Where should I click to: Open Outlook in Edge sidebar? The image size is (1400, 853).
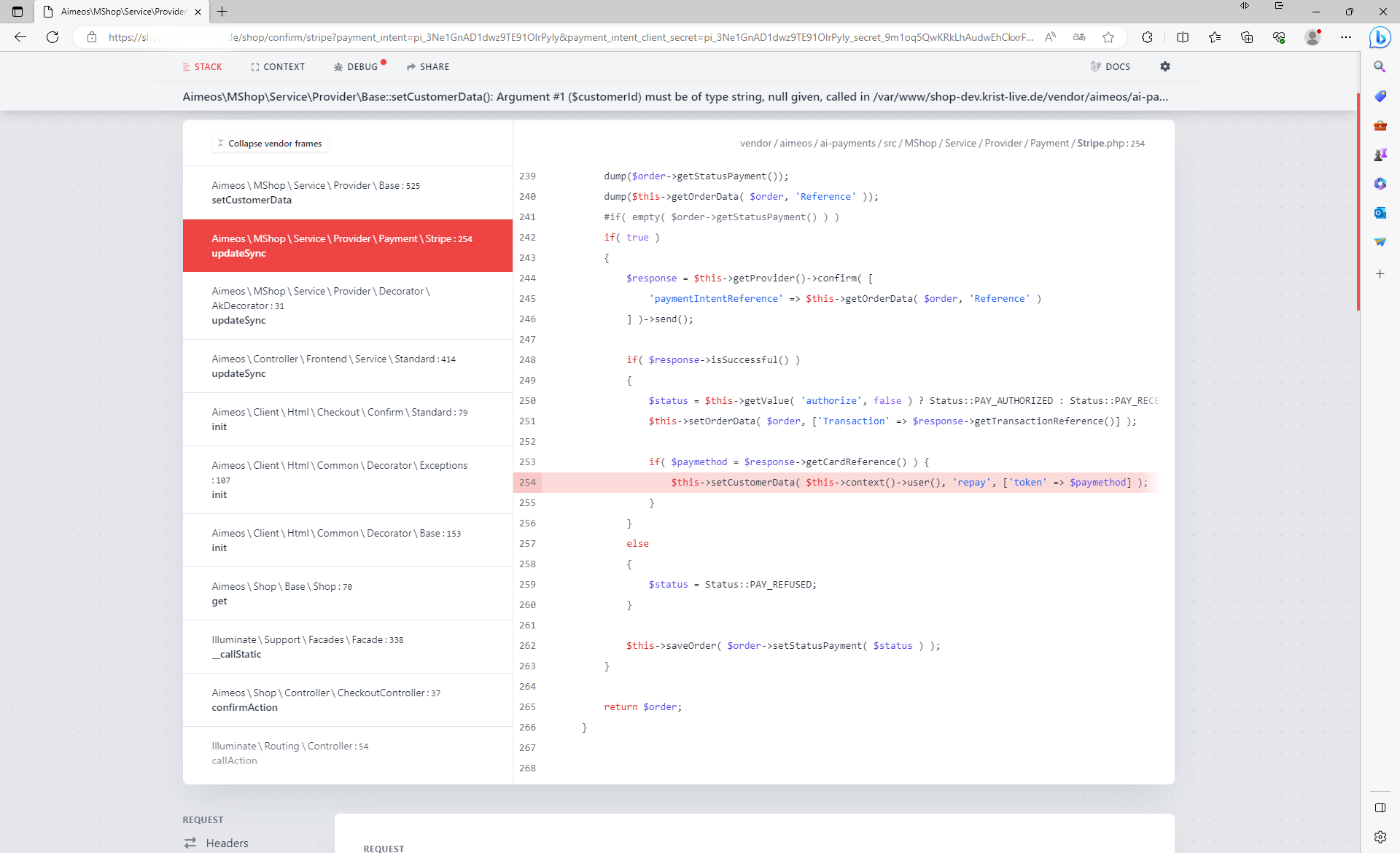tap(1380, 213)
